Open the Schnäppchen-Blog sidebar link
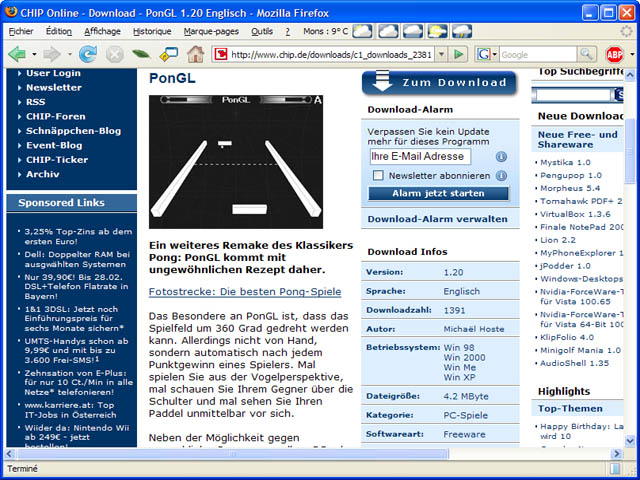This screenshot has width=640, height=480. (x=73, y=131)
